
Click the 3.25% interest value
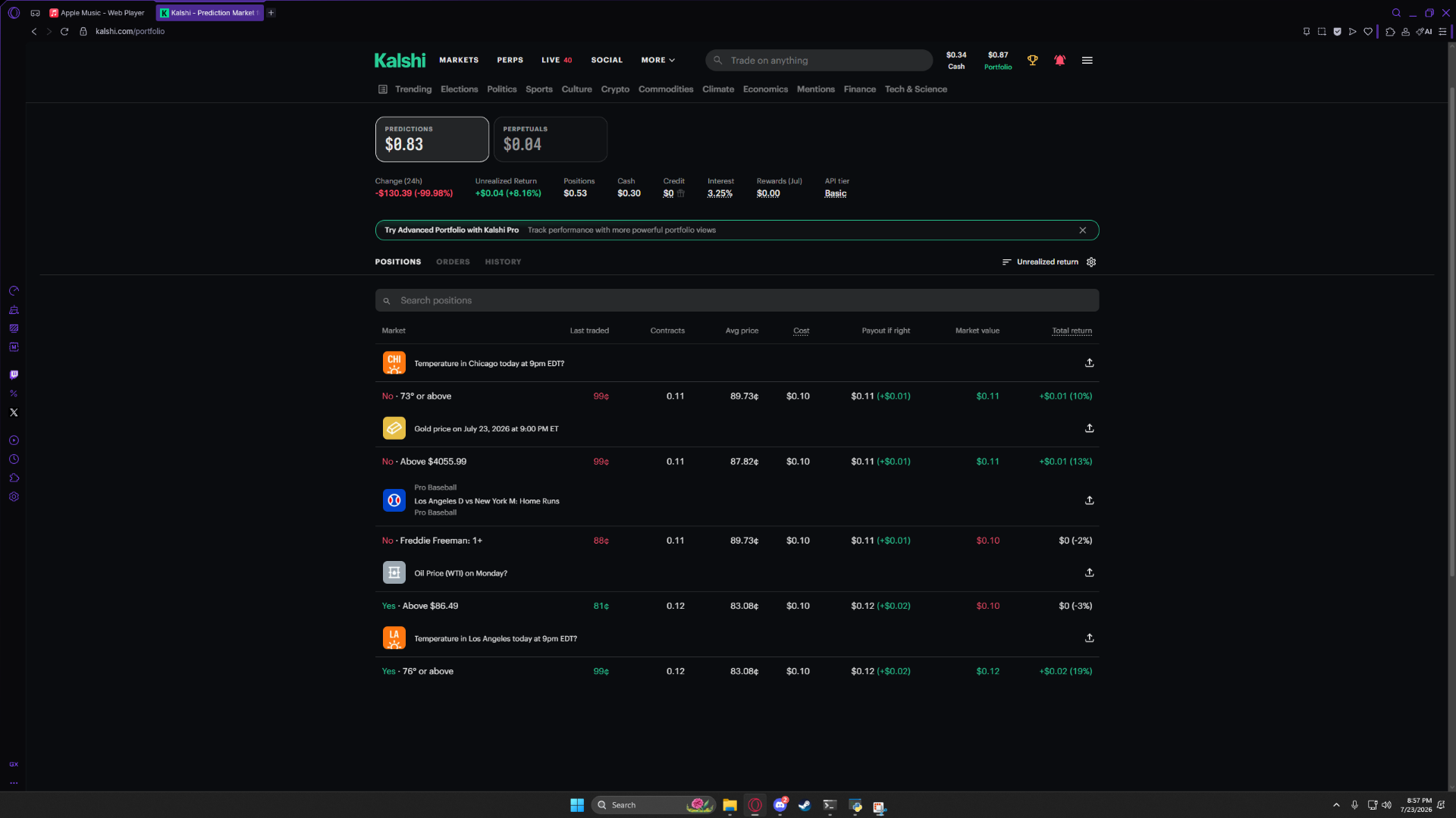pos(720,194)
